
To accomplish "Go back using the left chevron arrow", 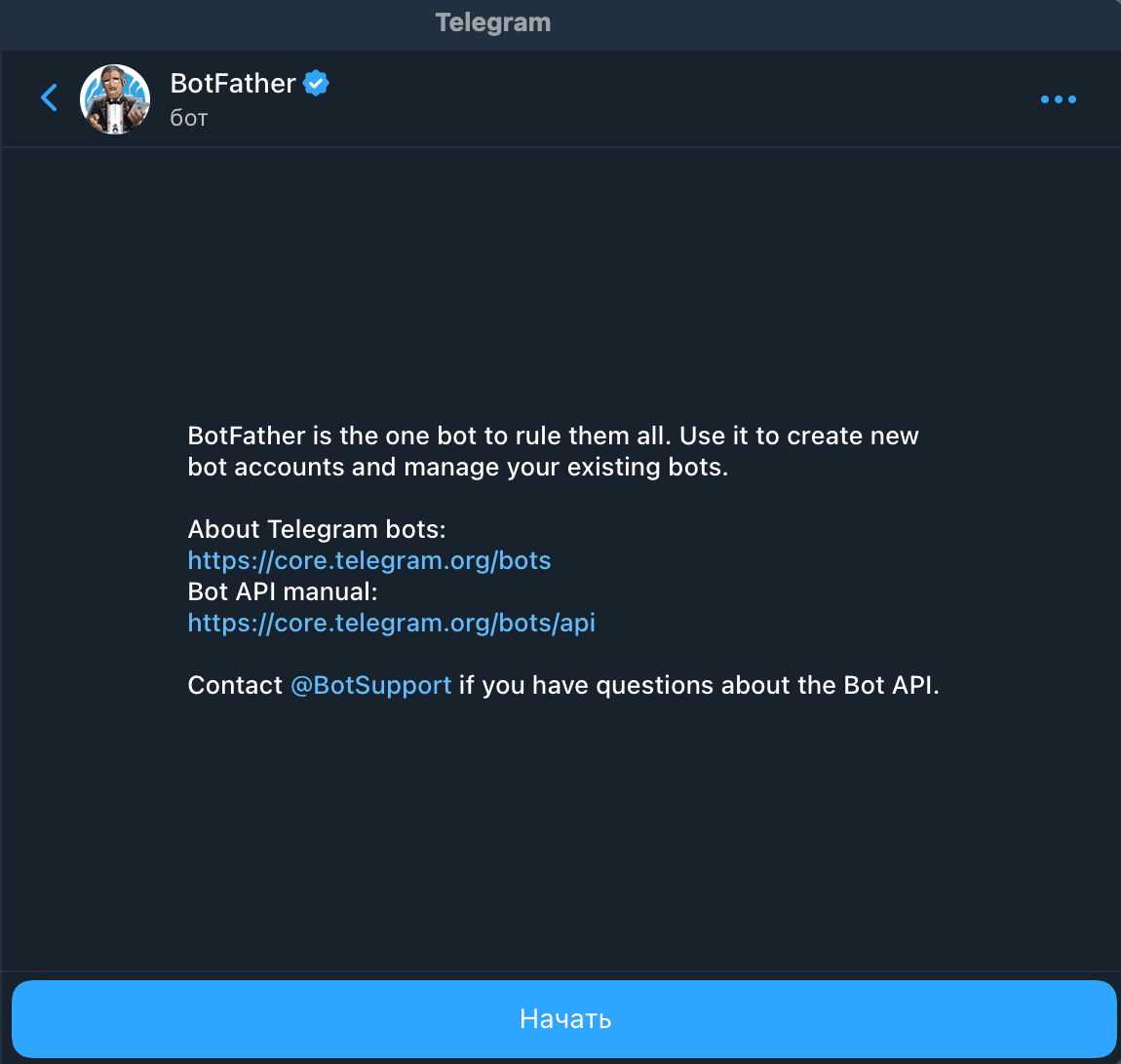I will (50, 97).
